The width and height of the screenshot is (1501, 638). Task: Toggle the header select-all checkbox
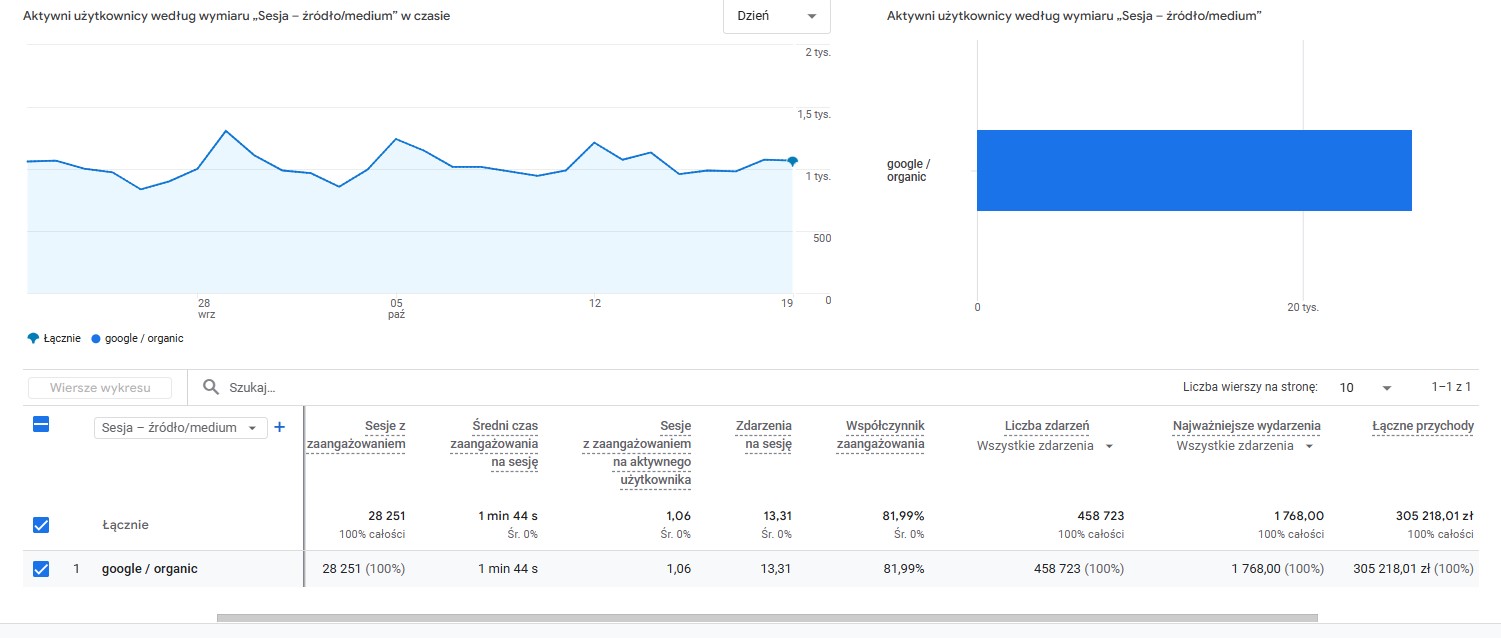pyautogui.click(x=41, y=425)
